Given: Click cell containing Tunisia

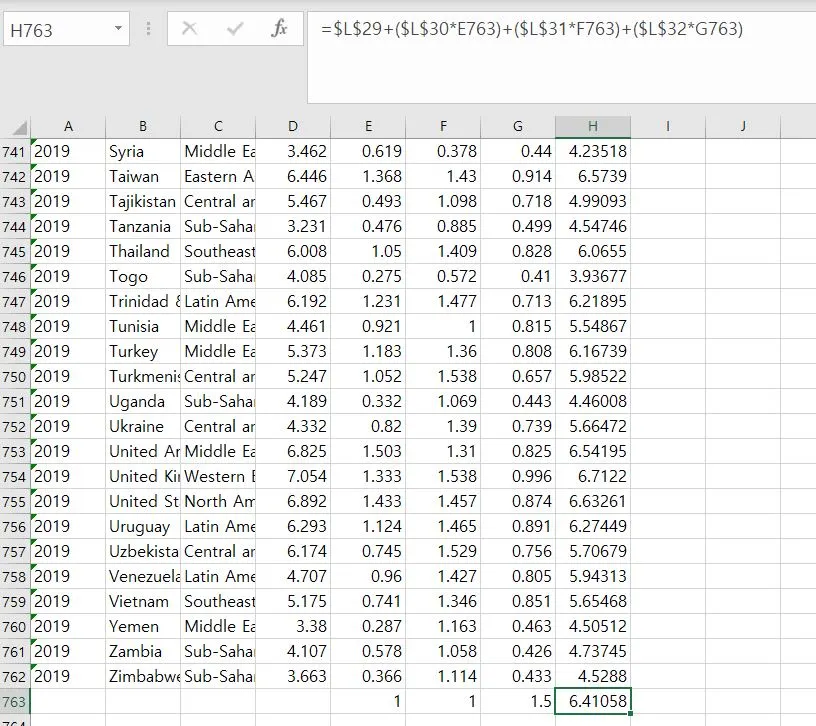Looking at the screenshot, I should pyautogui.click(x=143, y=326).
